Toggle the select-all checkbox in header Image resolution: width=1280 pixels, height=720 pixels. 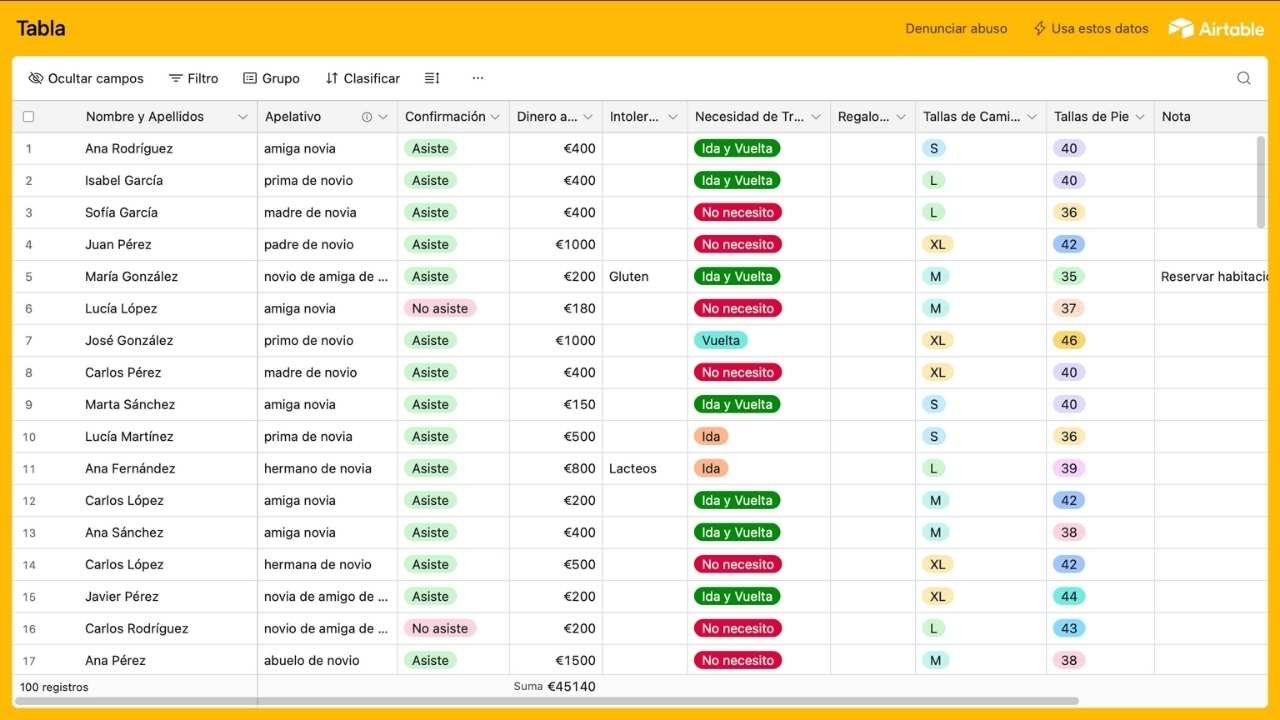[x=29, y=117]
